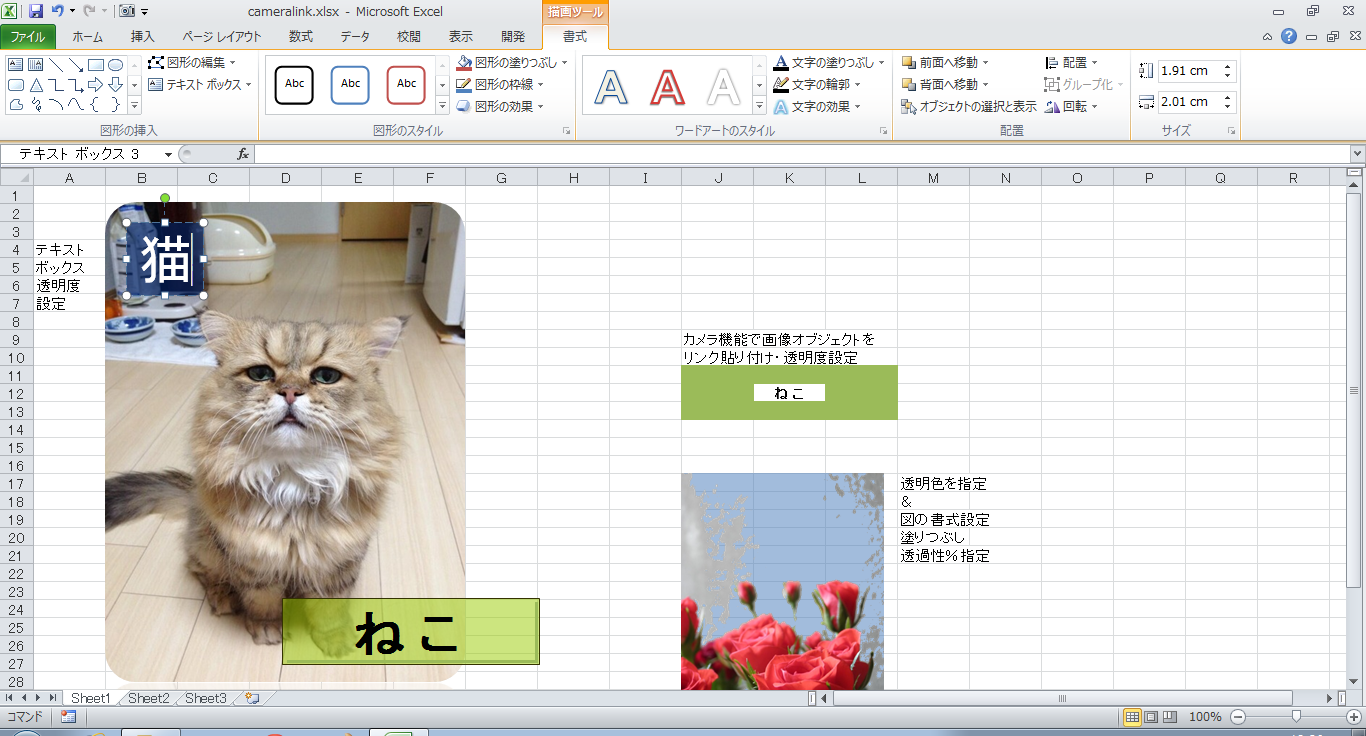Switch to Normal view in status bar
1366x736 pixels.
[1133, 717]
